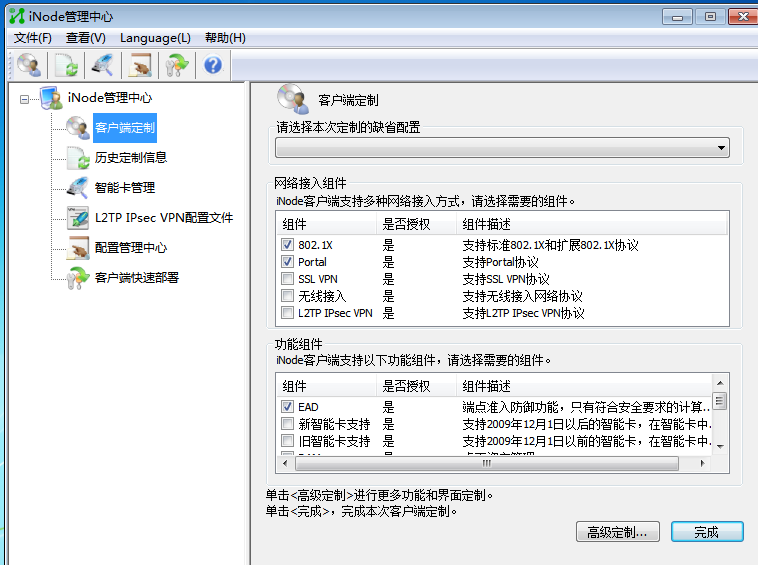Click the 智能卡管理 tree icon

pos(78,188)
